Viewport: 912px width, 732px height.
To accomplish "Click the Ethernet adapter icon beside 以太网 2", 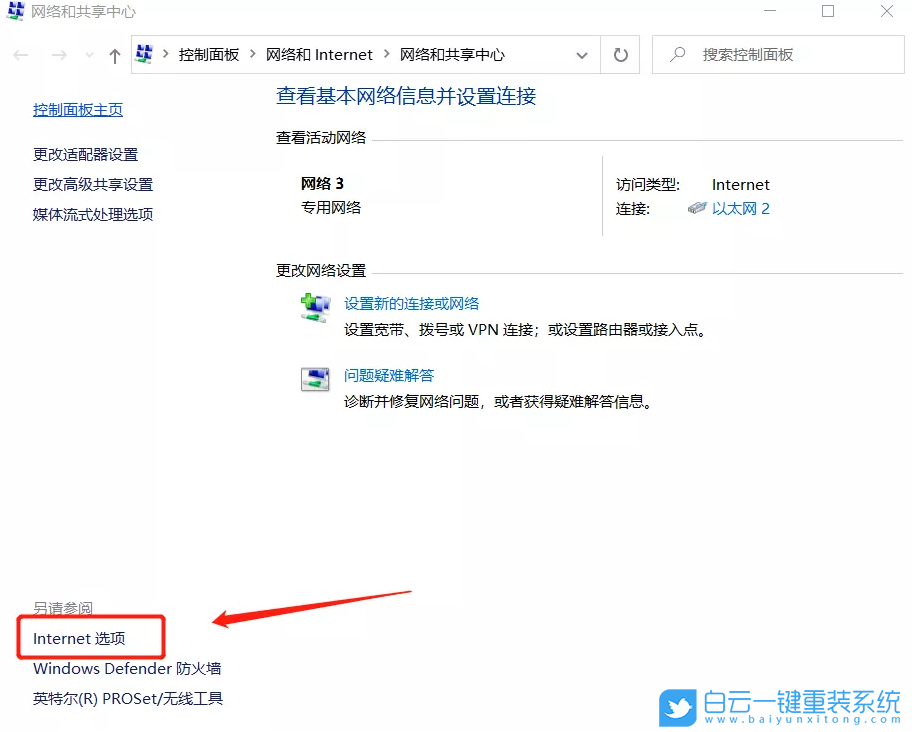I will click(x=696, y=208).
